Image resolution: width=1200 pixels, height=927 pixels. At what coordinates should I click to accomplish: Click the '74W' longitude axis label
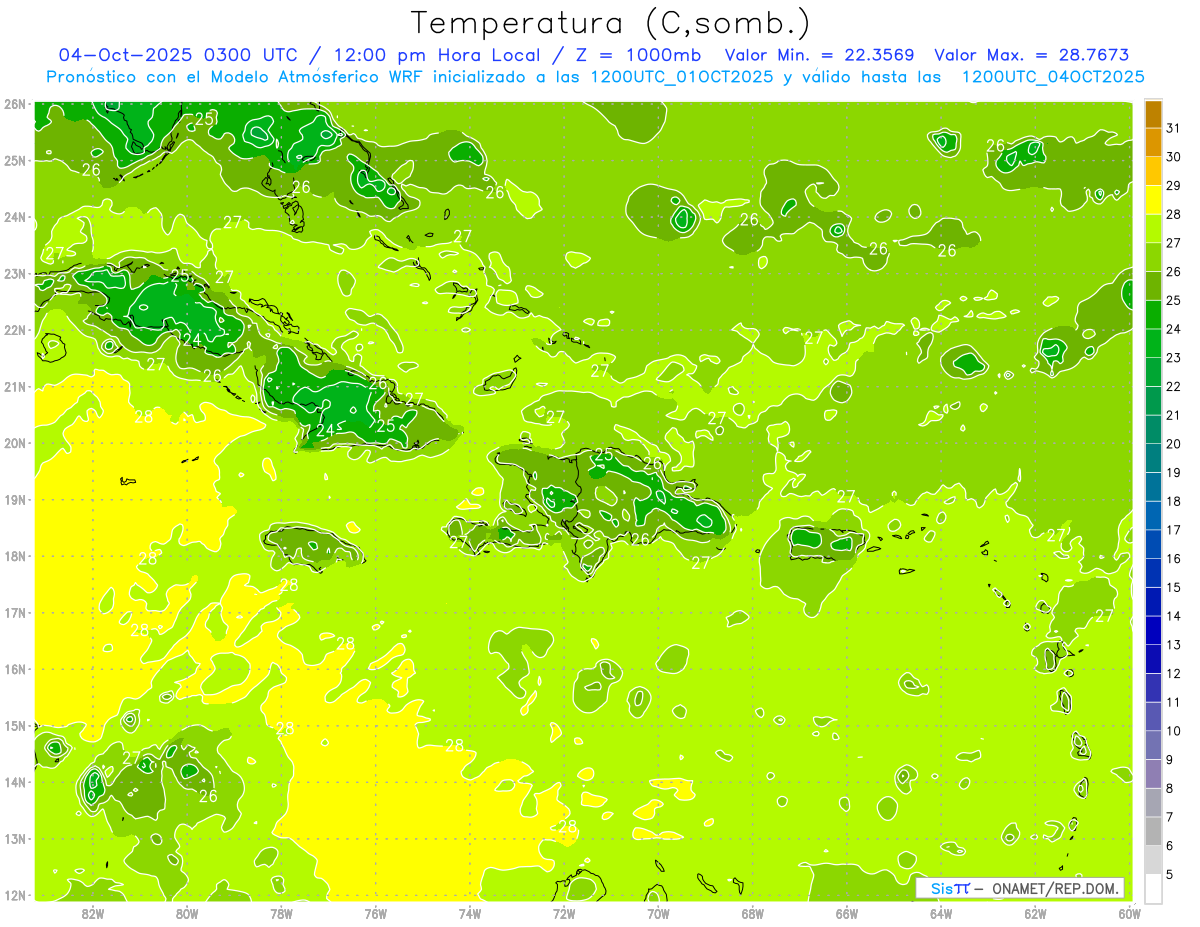point(470,913)
